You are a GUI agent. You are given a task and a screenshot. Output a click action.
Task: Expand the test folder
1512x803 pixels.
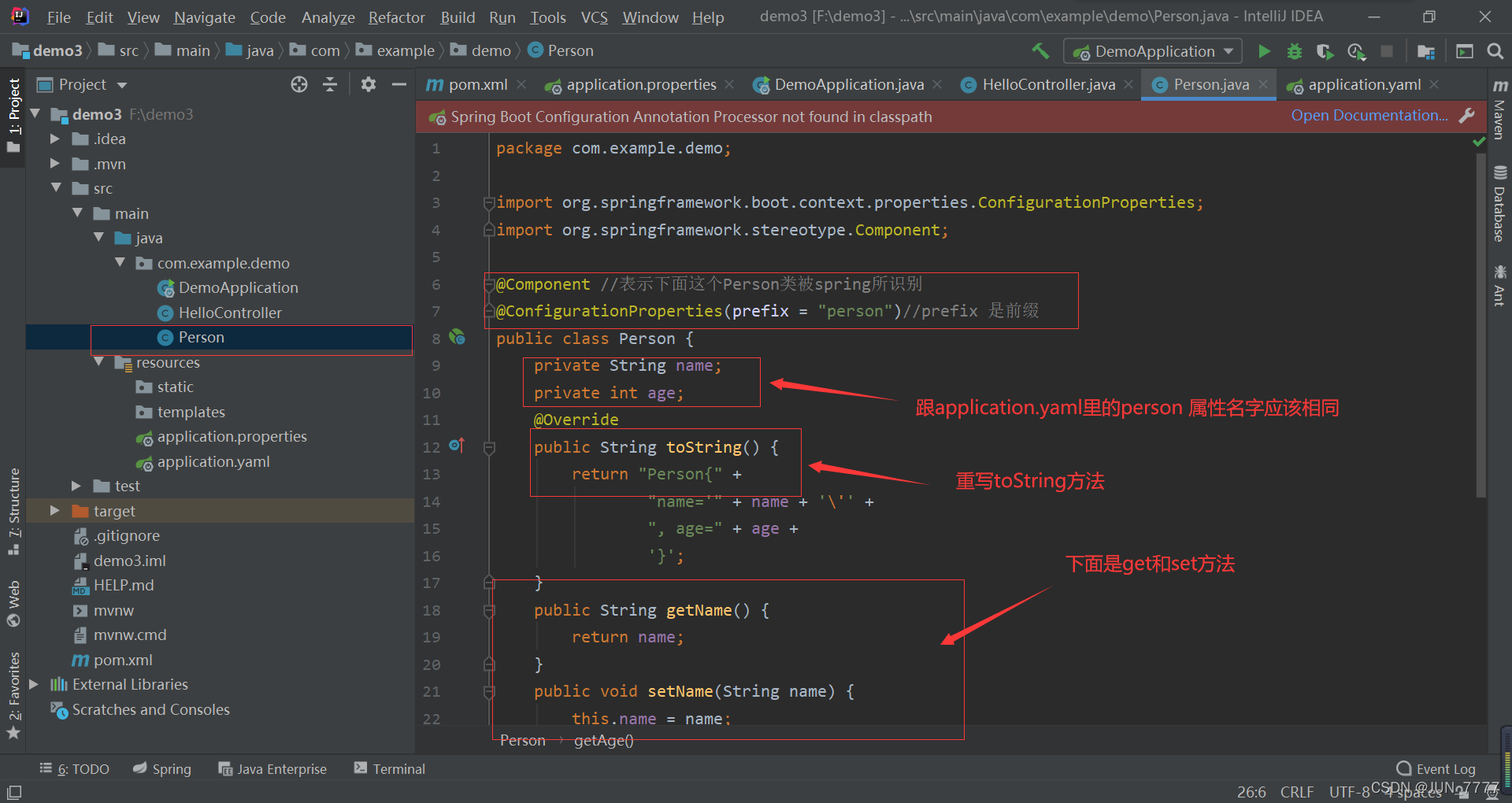point(76,486)
